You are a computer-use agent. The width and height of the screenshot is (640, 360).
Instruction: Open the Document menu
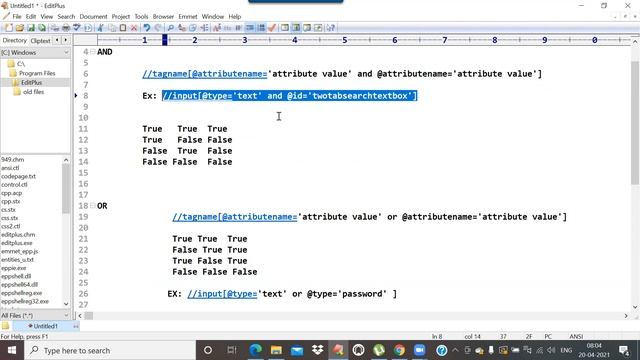(x=93, y=16)
